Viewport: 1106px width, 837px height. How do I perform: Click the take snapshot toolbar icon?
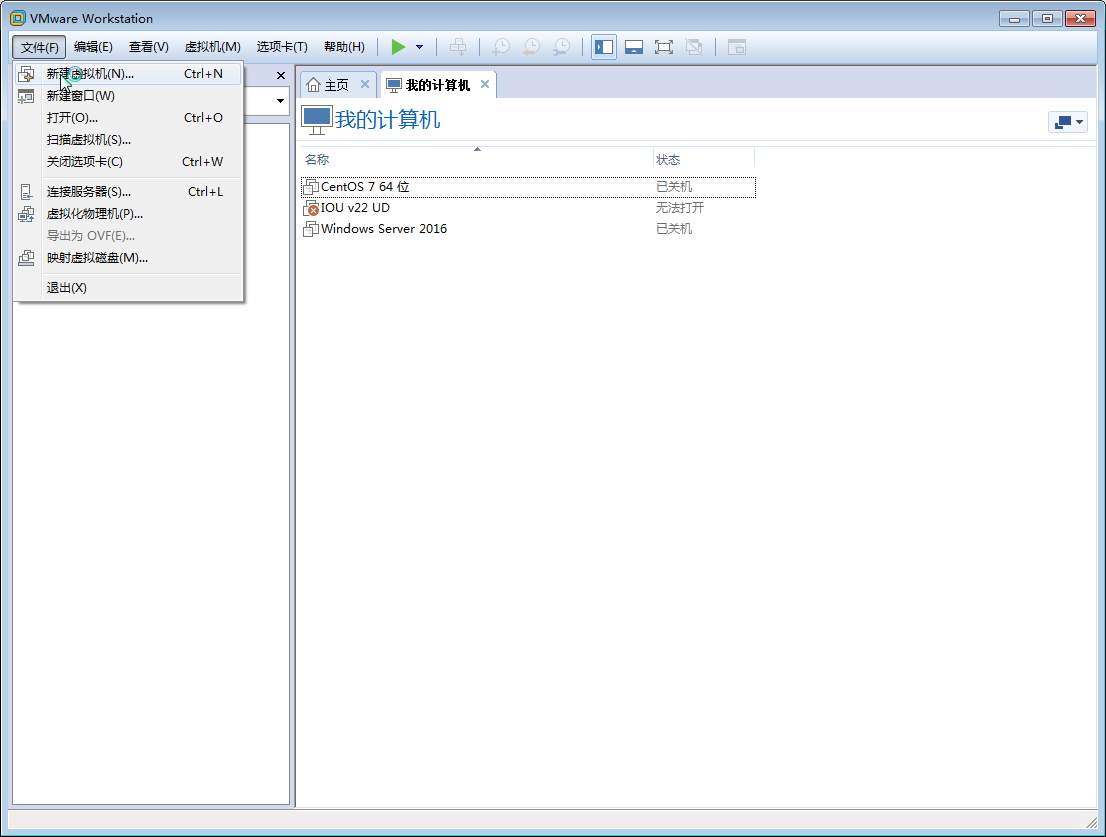(x=501, y=47)
